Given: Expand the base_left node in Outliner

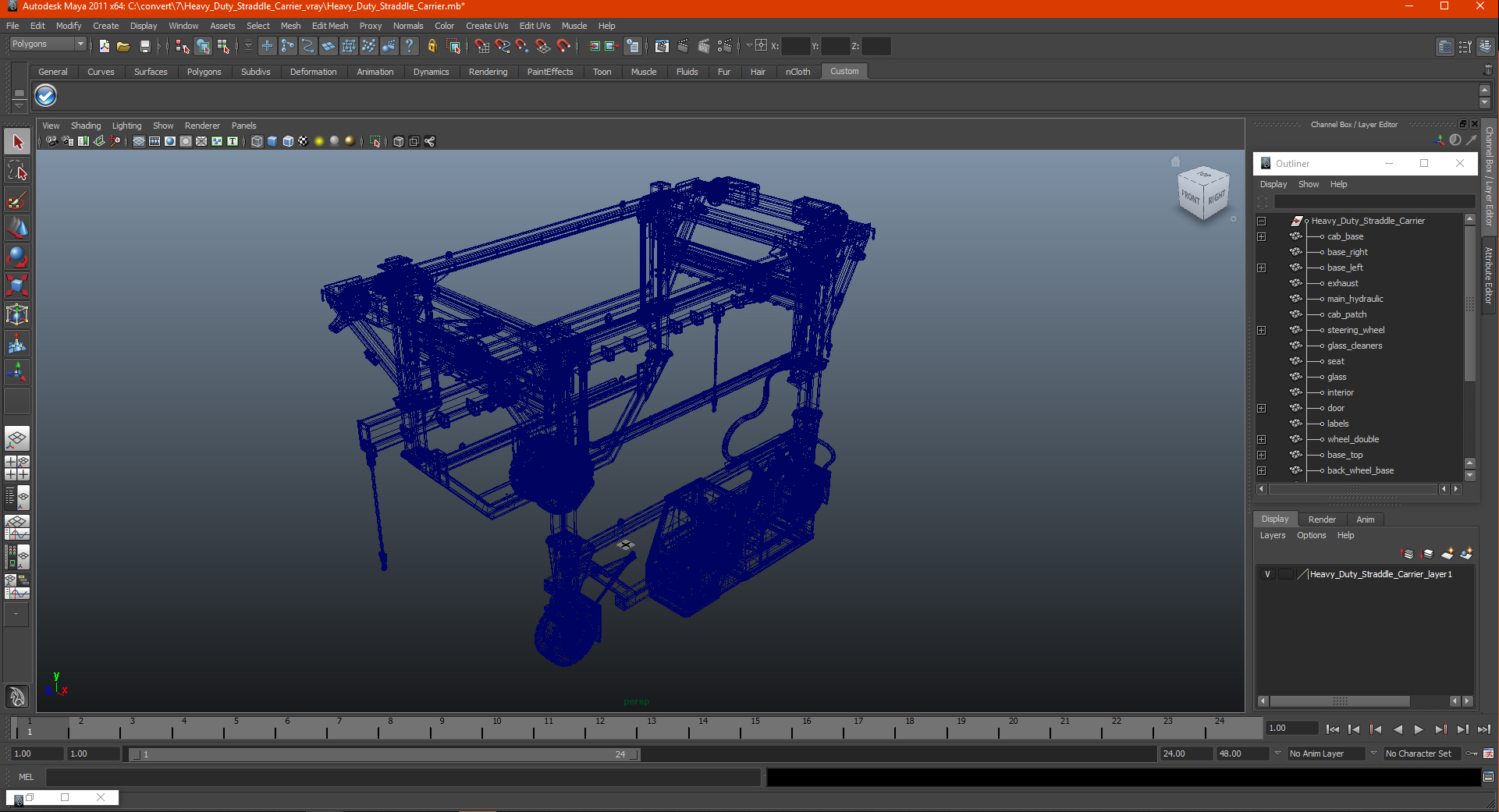Looking at the screenshot, I should [x=1261, y=268].
